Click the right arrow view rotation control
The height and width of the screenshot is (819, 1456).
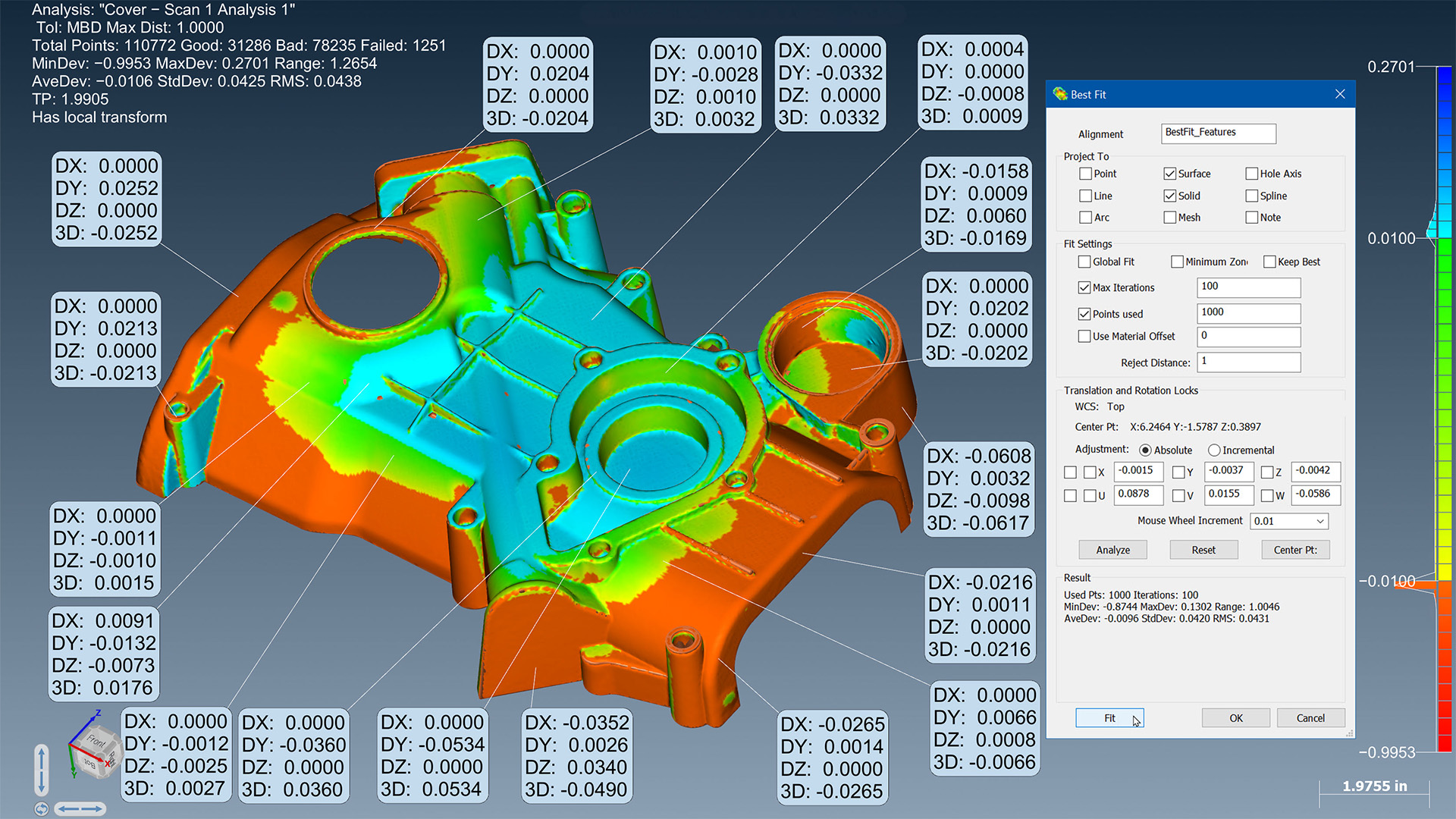[x=92, y=809]
